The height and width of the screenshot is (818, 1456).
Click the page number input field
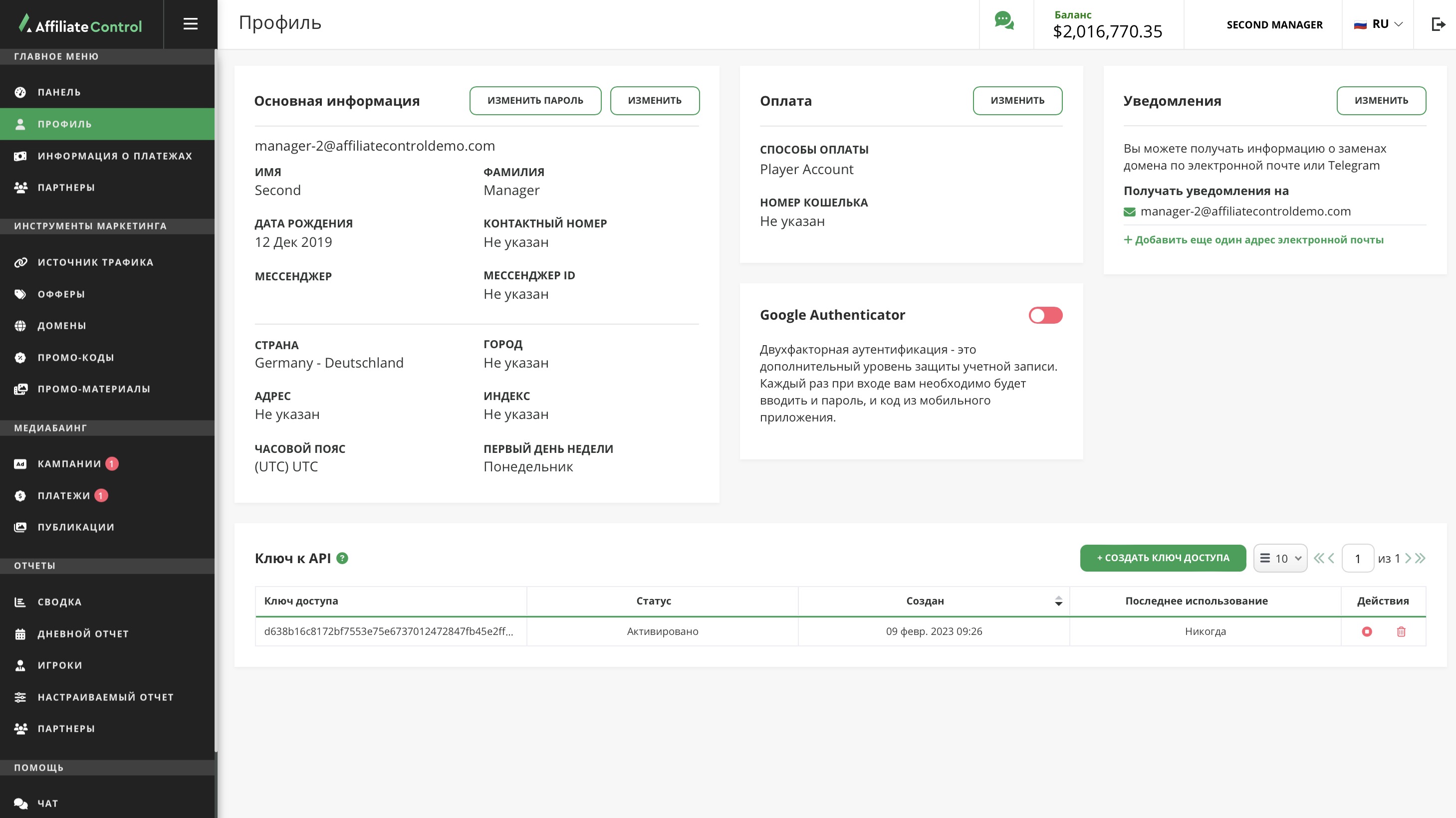[1357, 558]
